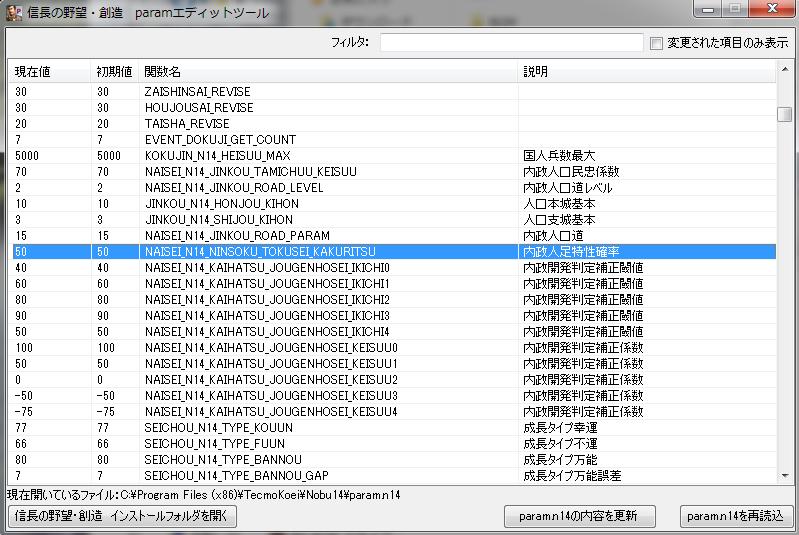Click current value 77 cell
Screen dimensions: 799x535
(21, 427)
